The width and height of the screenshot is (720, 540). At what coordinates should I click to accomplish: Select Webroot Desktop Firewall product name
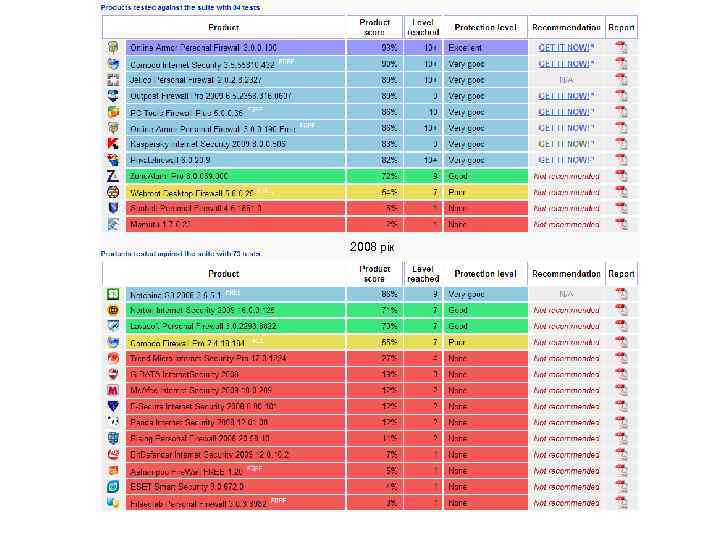click(191, 193)
